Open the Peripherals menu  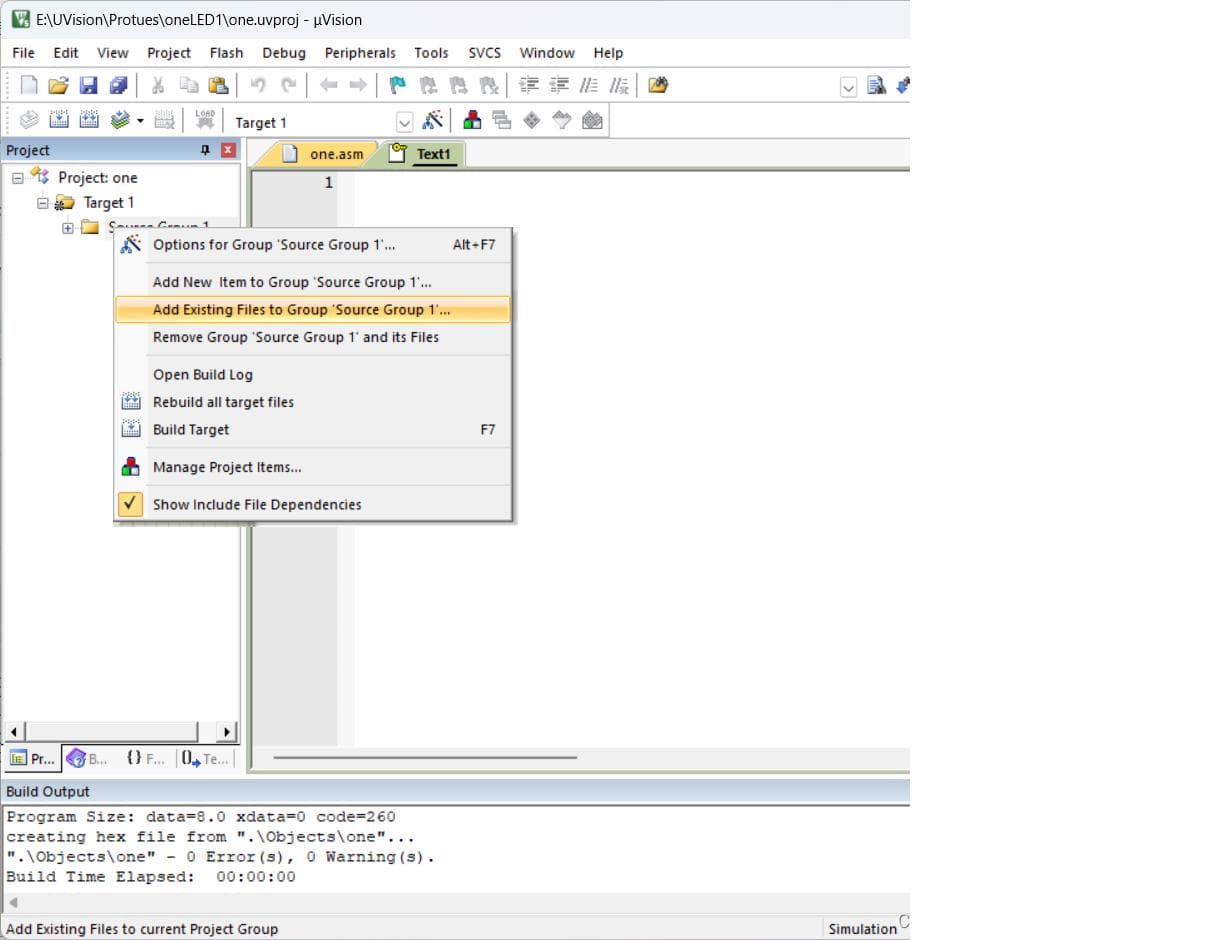pos(360,53)
